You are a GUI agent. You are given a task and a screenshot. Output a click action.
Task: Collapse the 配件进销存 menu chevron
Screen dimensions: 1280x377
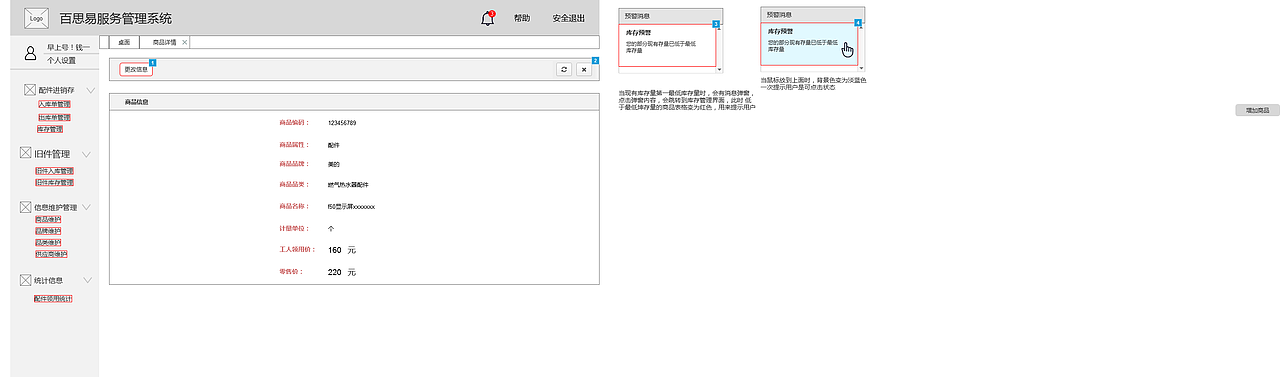(x=90, y=90)
